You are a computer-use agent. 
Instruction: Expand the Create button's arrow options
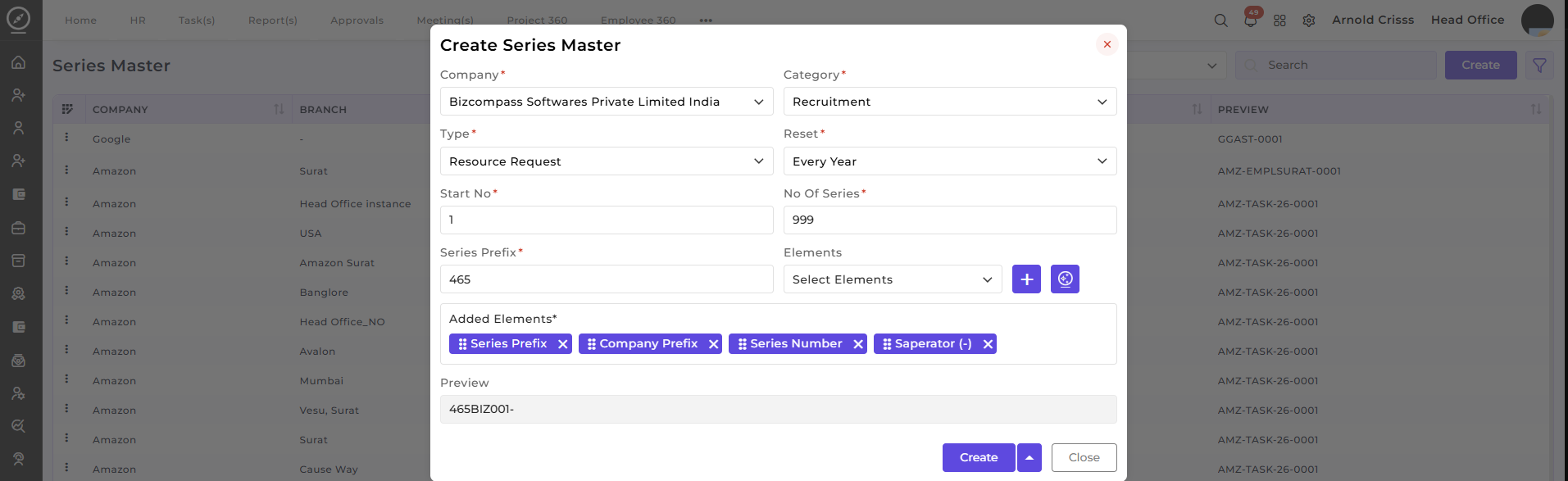tap(1029, 457)
